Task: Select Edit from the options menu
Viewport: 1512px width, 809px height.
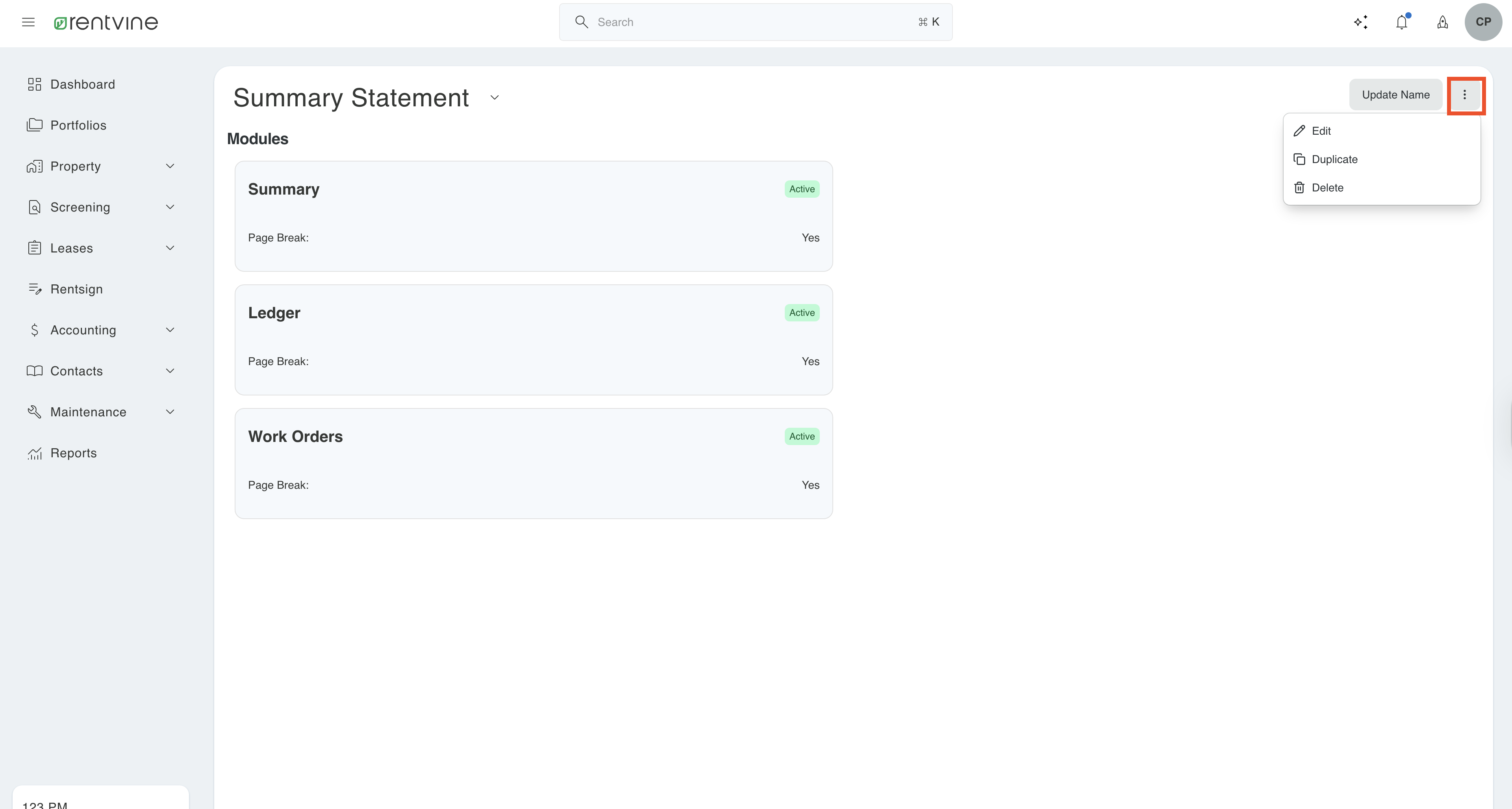Action: pos(1321,131)
